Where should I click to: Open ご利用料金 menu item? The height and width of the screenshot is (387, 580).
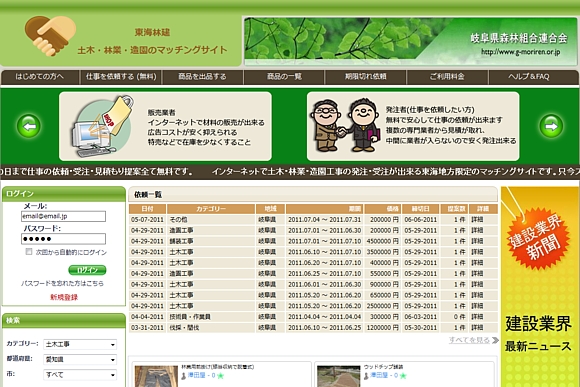pos(447,77)
